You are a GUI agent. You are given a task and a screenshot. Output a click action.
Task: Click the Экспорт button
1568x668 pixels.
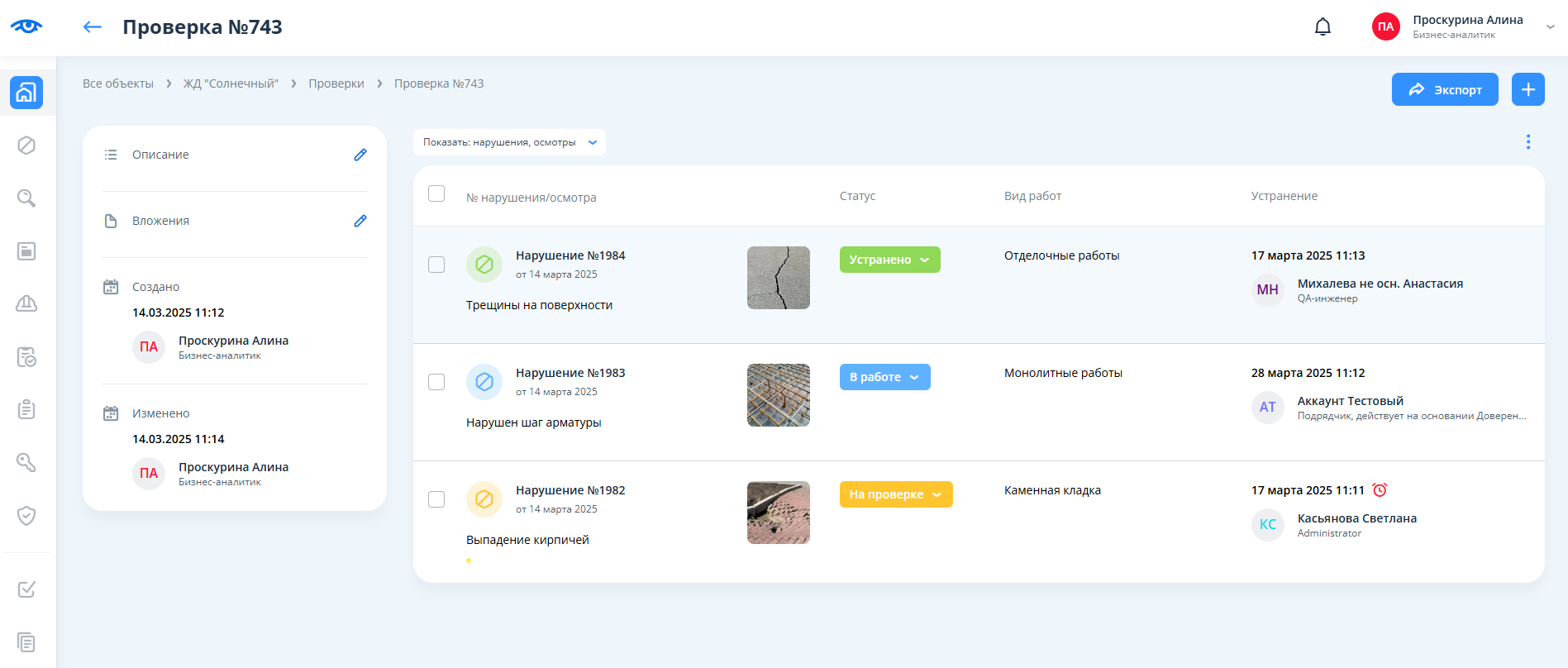click(1444, 89)
